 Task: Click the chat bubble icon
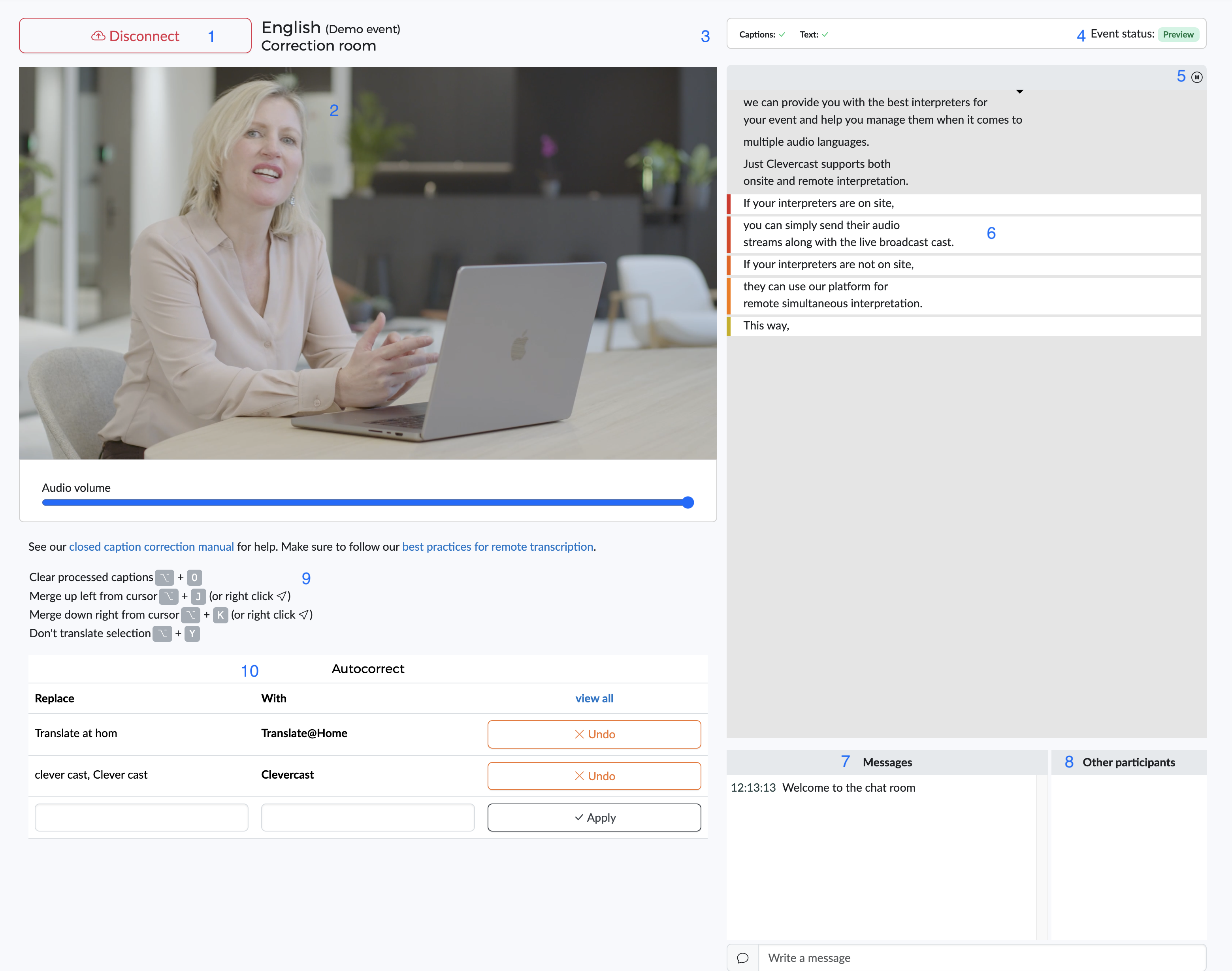pyautogui.click(x=742, y=958)
